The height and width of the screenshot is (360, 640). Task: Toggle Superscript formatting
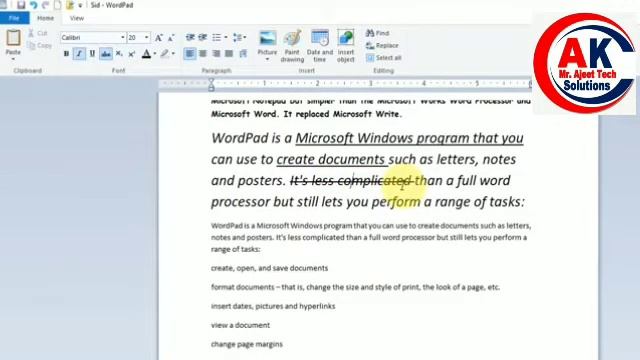(131, 53)
